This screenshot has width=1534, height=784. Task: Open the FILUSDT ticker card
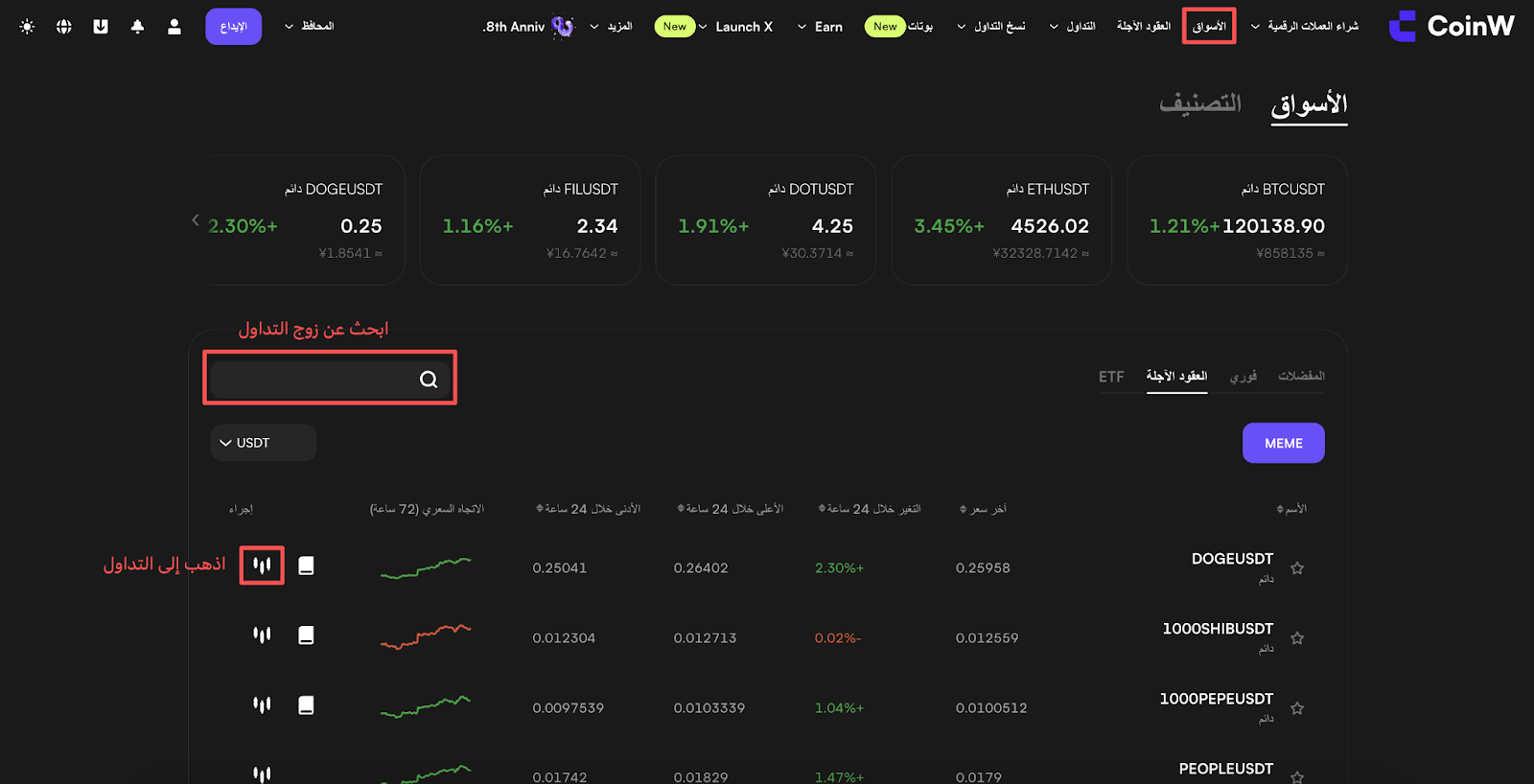(x=529, y=220)
